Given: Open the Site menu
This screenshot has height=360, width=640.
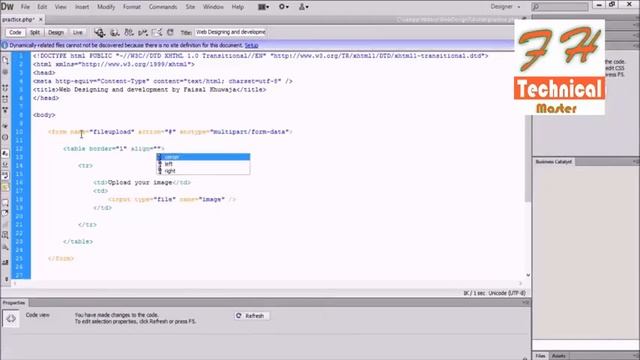Looking at the screenshot, I should [190, 7].
